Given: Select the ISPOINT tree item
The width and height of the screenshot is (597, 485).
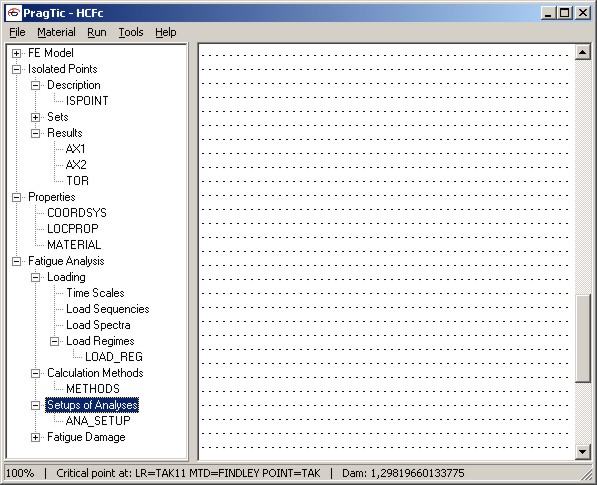Looking at the screenshot, I should coord(87,101).
